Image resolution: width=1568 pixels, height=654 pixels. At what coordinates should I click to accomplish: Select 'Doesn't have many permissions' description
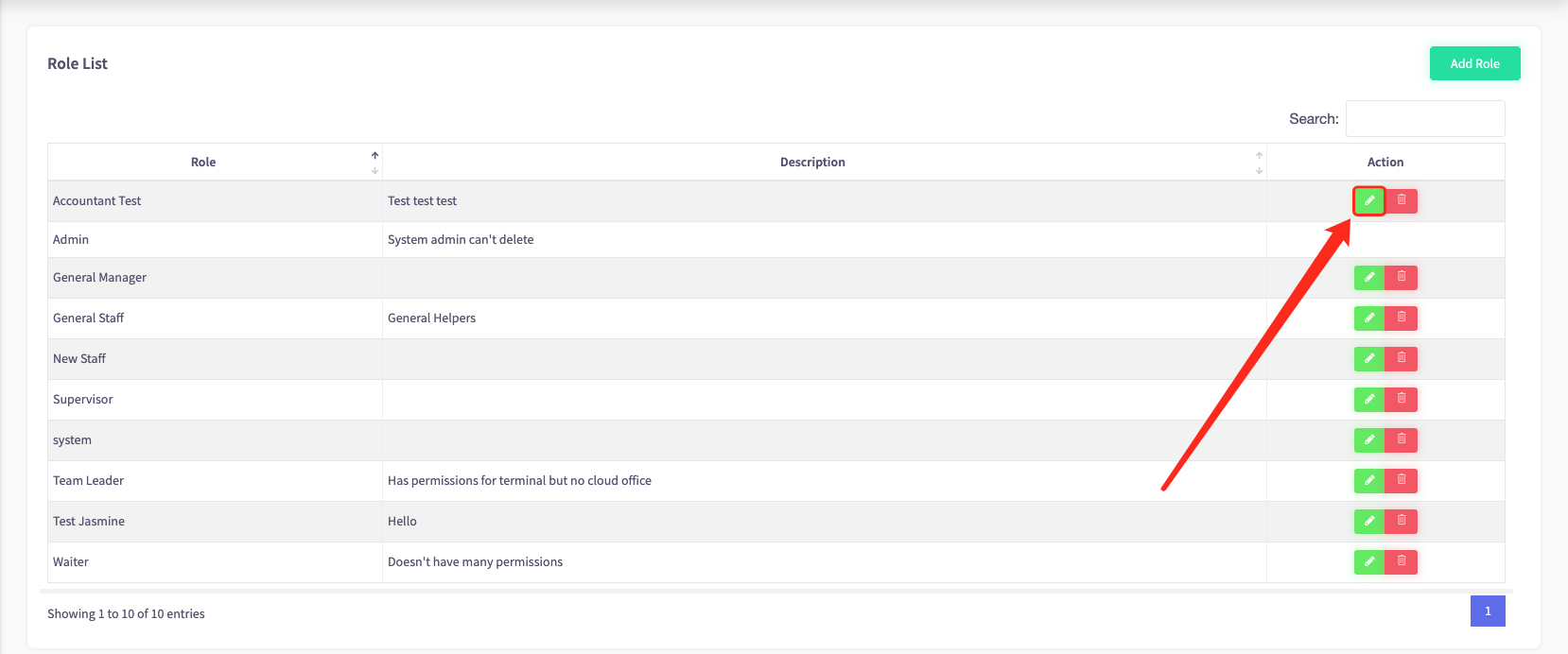click(x=475, y=561)
